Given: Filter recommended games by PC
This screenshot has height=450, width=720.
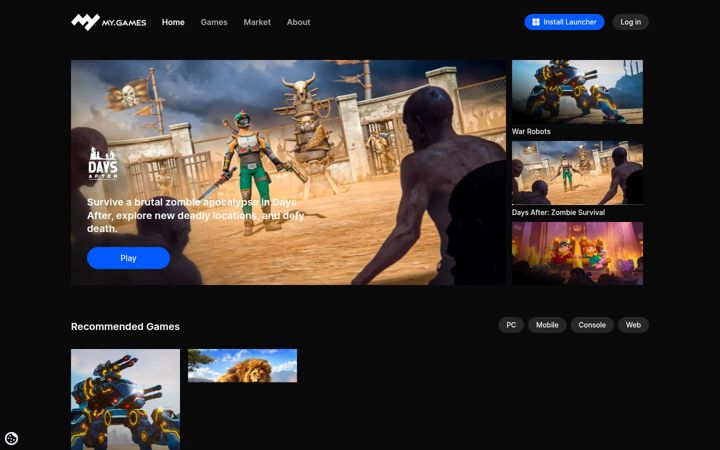Looking at the screenshot, I should 511,325.
